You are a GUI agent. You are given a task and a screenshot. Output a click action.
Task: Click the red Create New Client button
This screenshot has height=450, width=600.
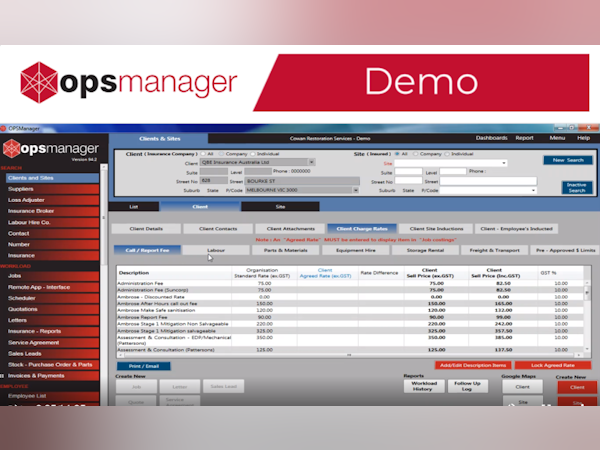pyautogui.click(x=577, y=387)
